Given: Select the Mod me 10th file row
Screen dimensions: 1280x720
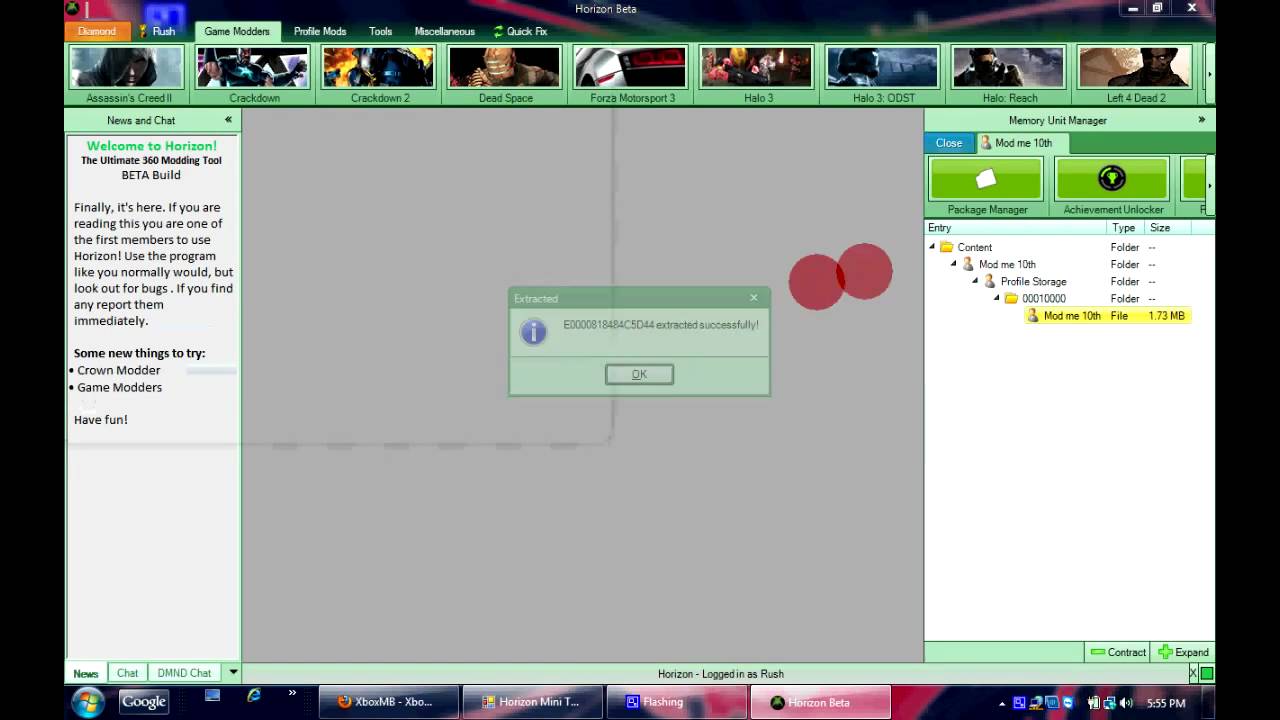Looking at the screenshot, I should [x=1108, y=316].
